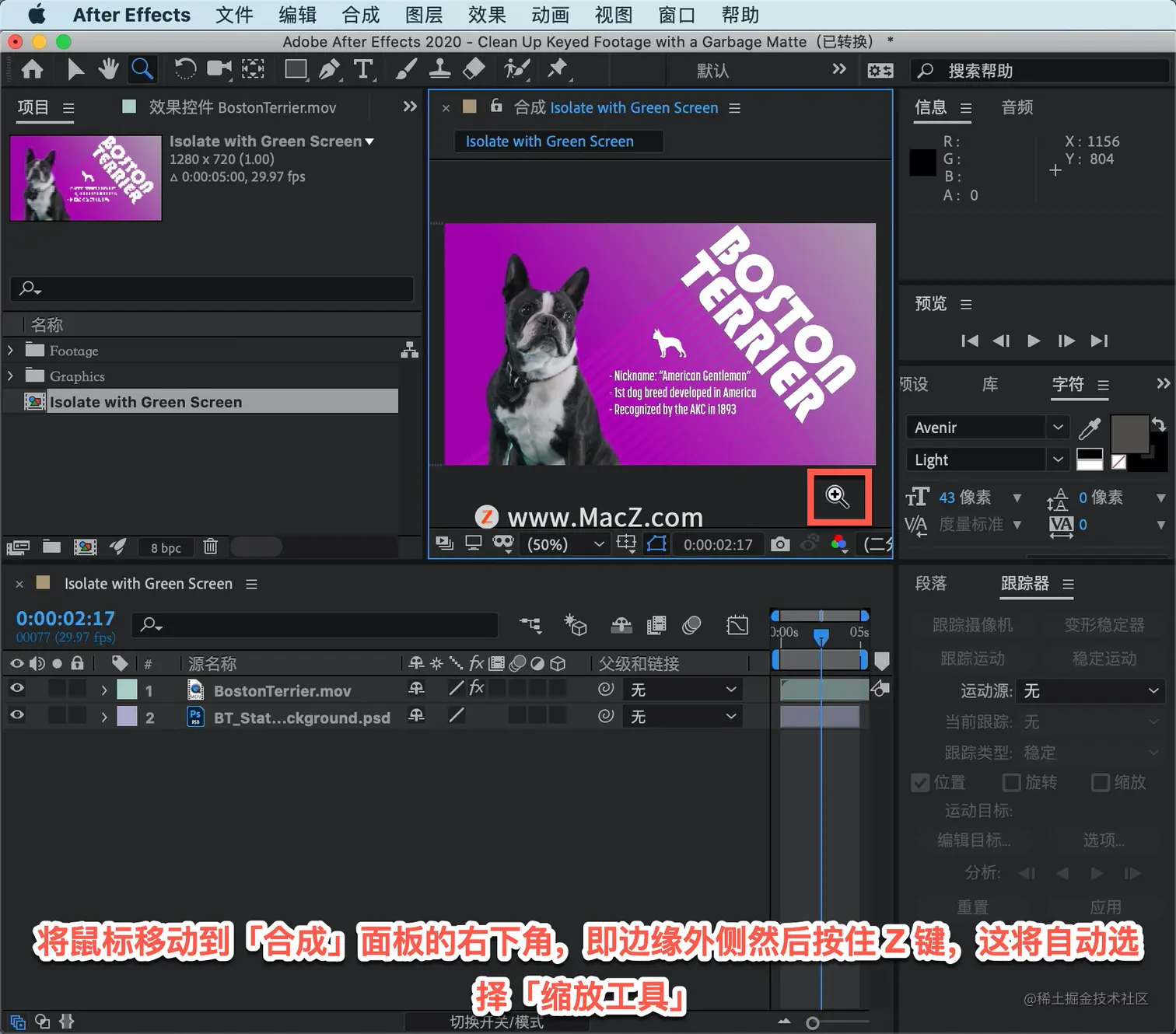This screenshot has width=1176, height=1034.
Task: Open the Apple menu
Action: 37,15
